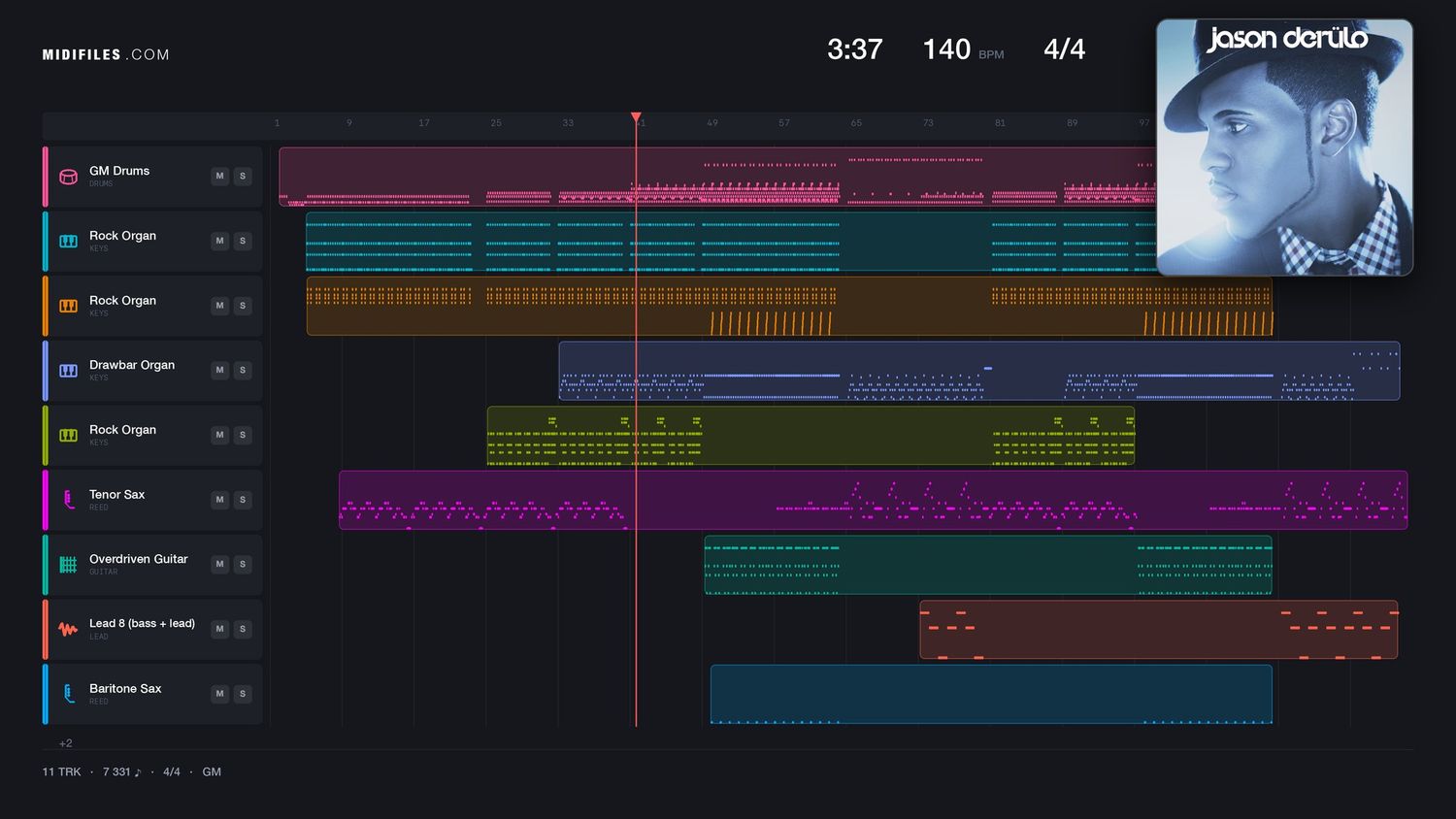
Task: Select the Overdriven Guitar clip region
Action: 988,565
